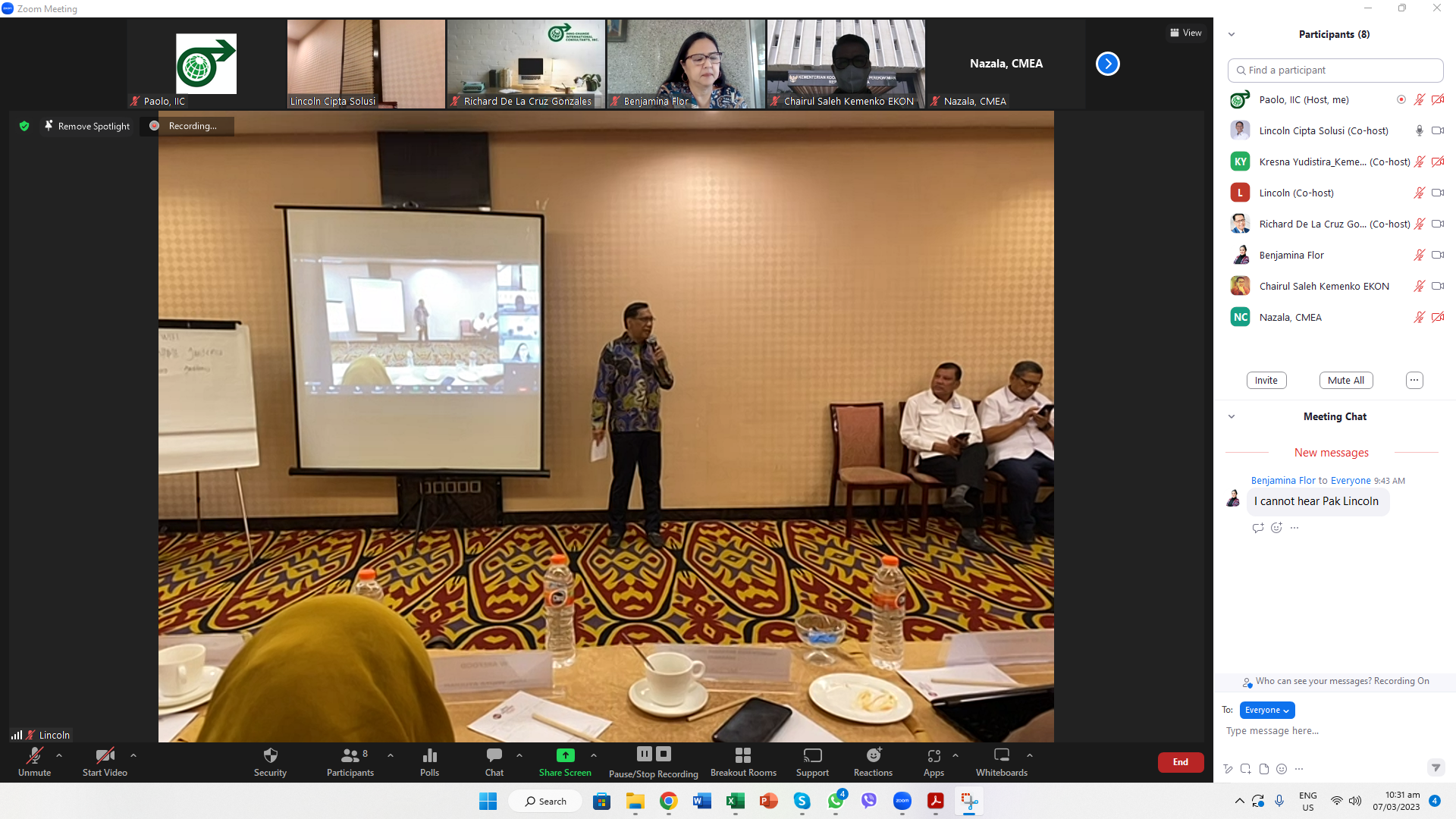The width and height of the screenshot is (1456, 819).
Task: Pause the recording
Action: pos(644,754)
